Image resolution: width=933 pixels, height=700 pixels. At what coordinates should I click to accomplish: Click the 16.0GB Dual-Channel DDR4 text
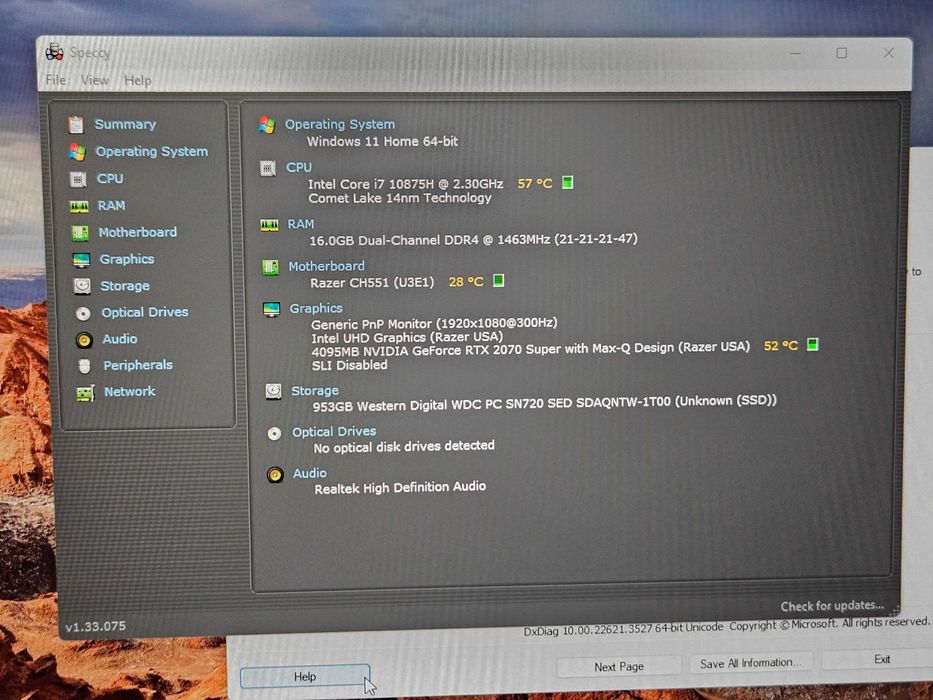[x=473, y=240]
